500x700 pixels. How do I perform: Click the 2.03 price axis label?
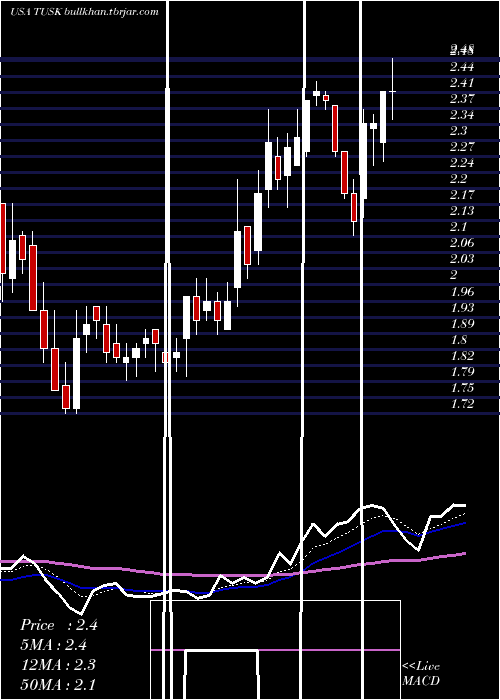pos(462,259)
